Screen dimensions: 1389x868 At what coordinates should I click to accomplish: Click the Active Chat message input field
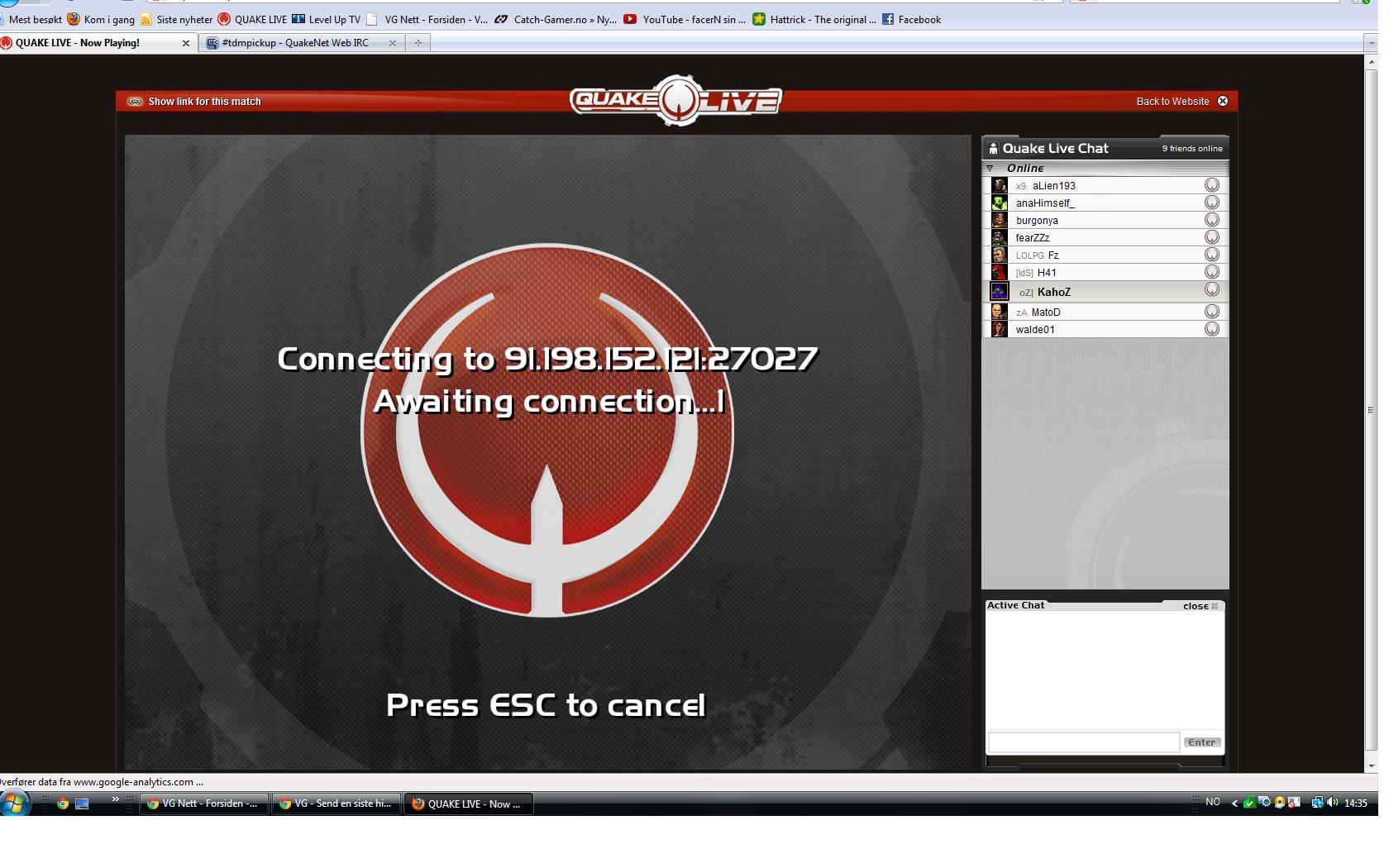[x=1083, y=742]
